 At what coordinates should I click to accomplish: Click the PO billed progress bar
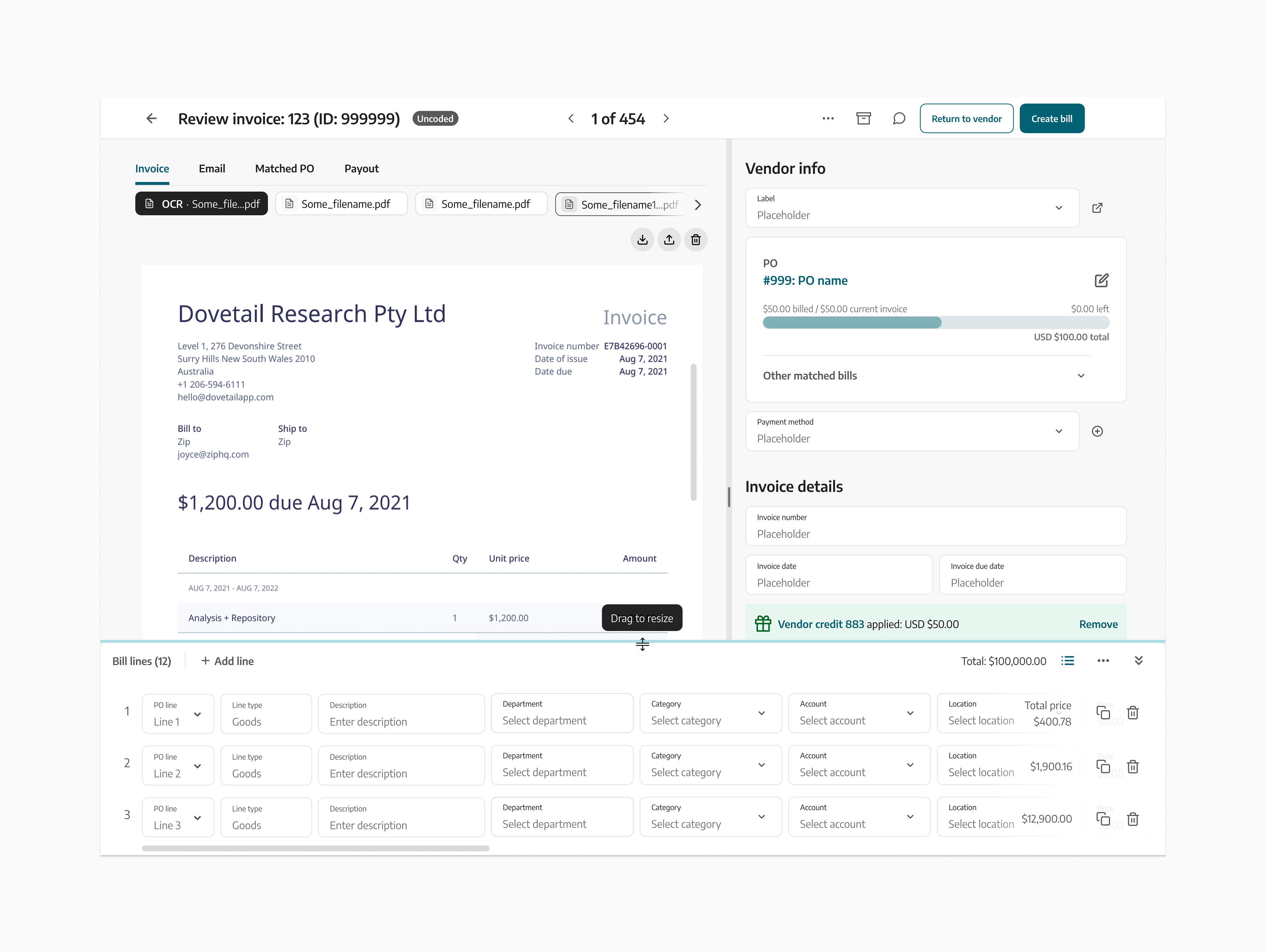936,322
